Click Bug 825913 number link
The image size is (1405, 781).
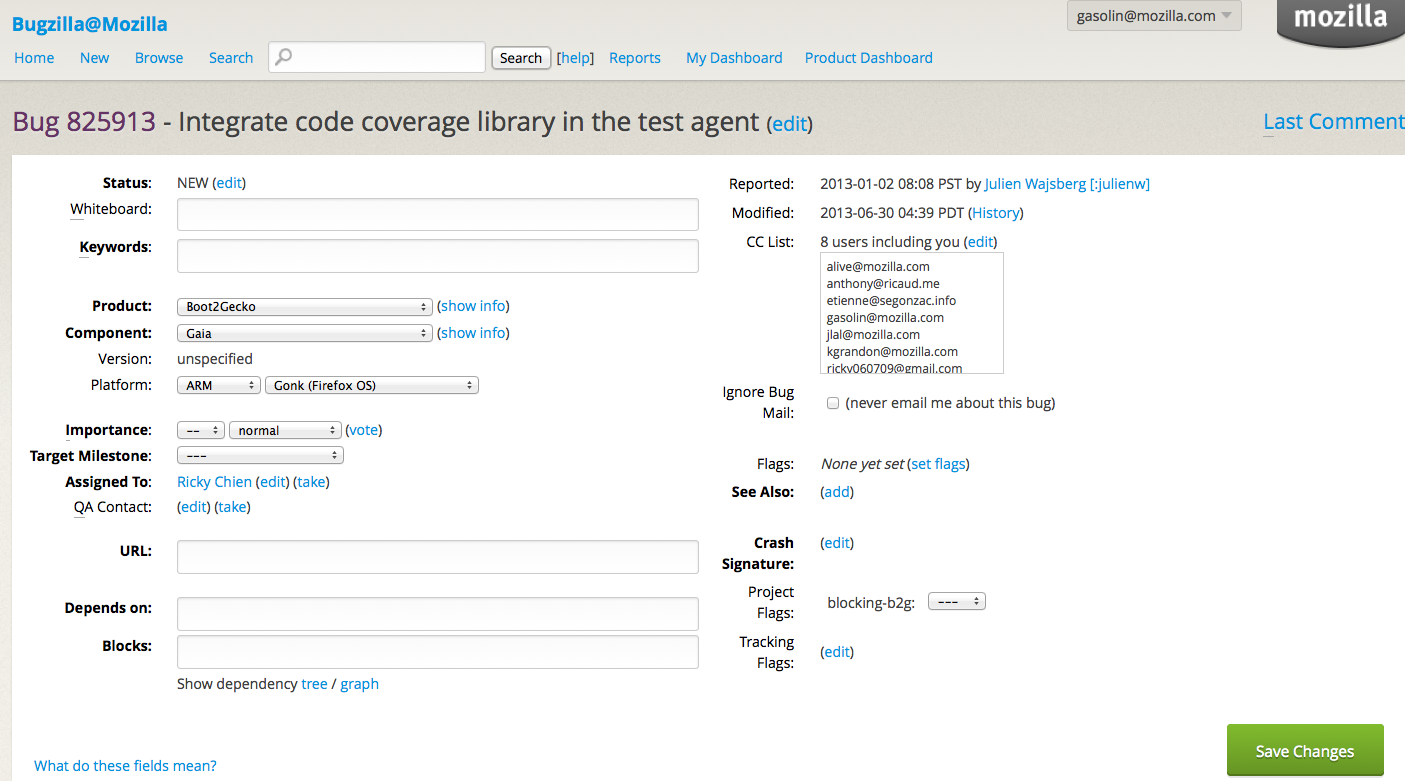coord(84,122)
